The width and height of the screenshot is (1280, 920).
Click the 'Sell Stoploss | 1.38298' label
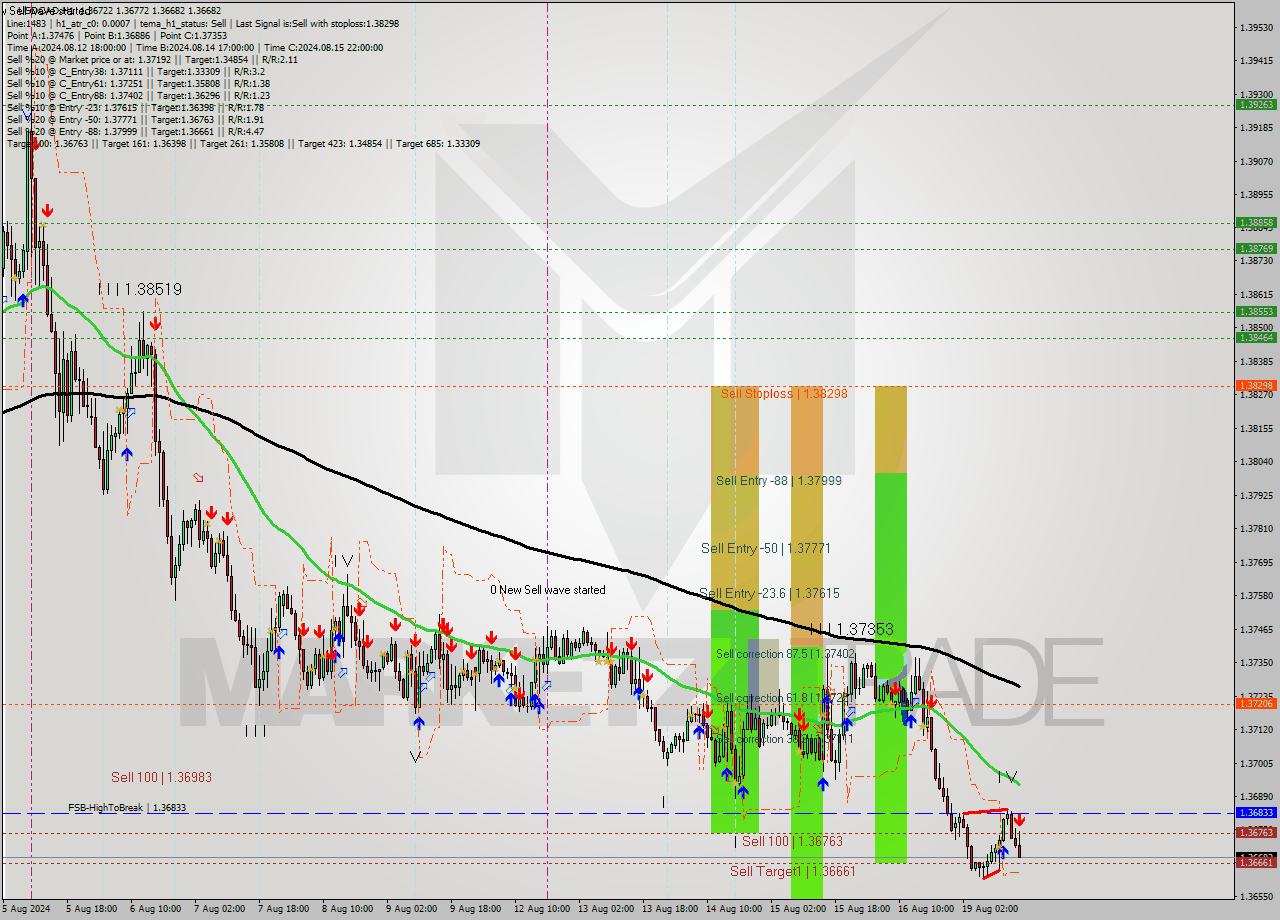(x=784, y=394)
